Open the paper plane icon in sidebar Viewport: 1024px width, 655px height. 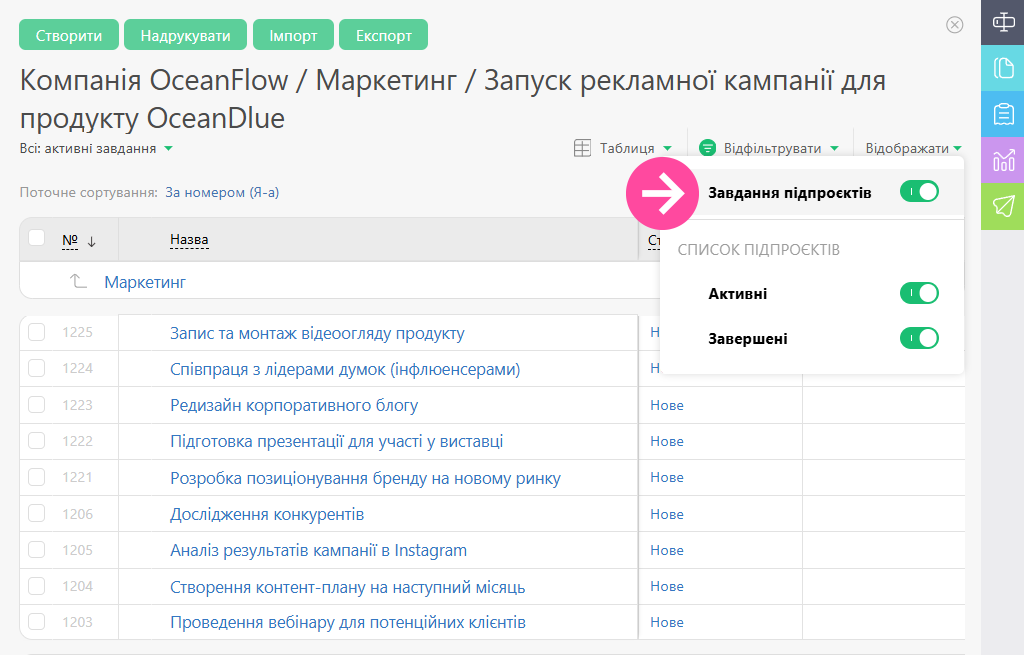[x=1003, y=206]
